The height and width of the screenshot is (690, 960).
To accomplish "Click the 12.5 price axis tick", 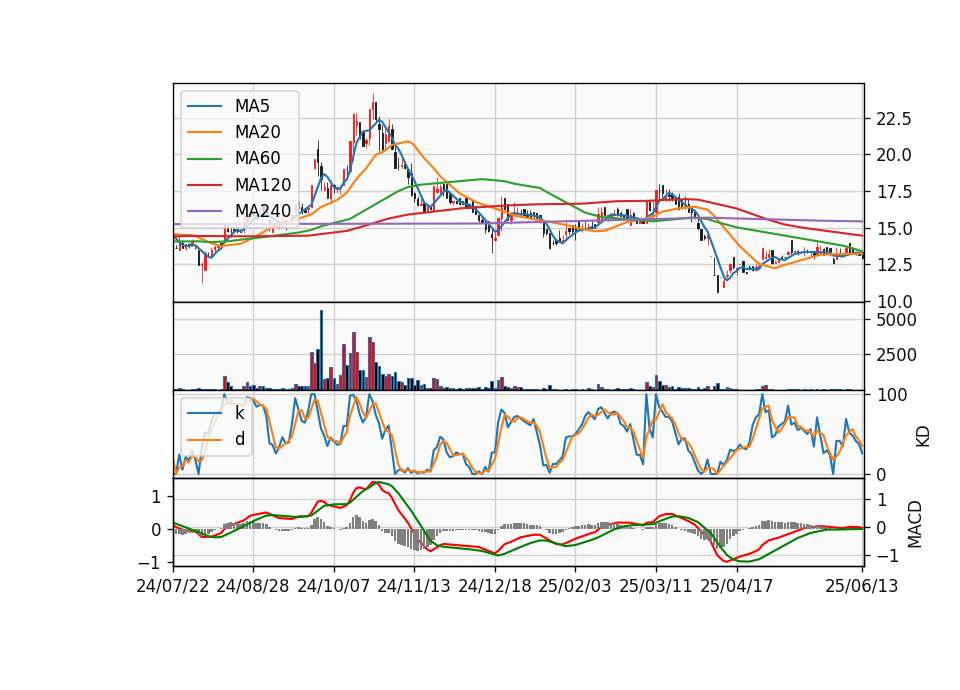I will point(894,265).
